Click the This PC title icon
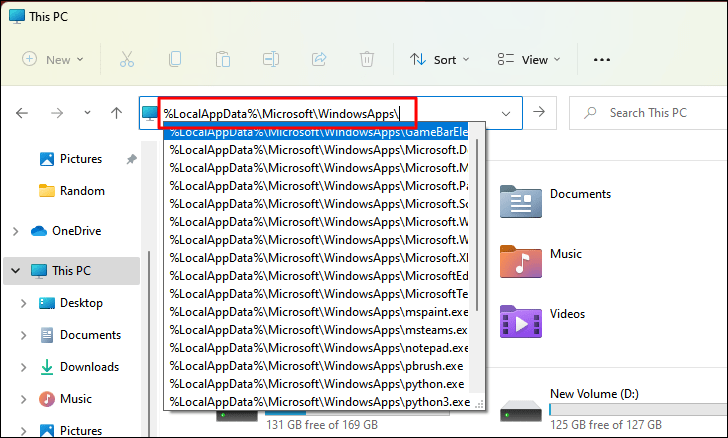The height and width of the screenshot is (438, 728). coord(17,16)
